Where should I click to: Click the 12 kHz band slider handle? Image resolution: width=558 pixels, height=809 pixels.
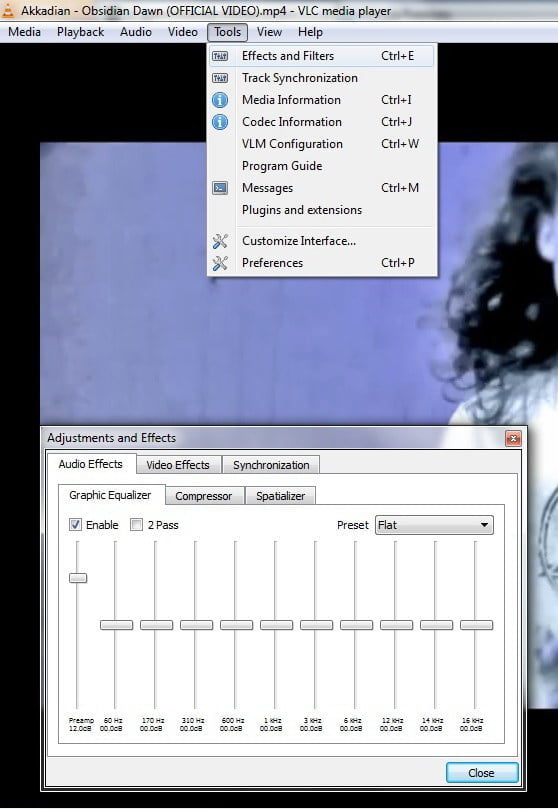(x=396, y=625)
